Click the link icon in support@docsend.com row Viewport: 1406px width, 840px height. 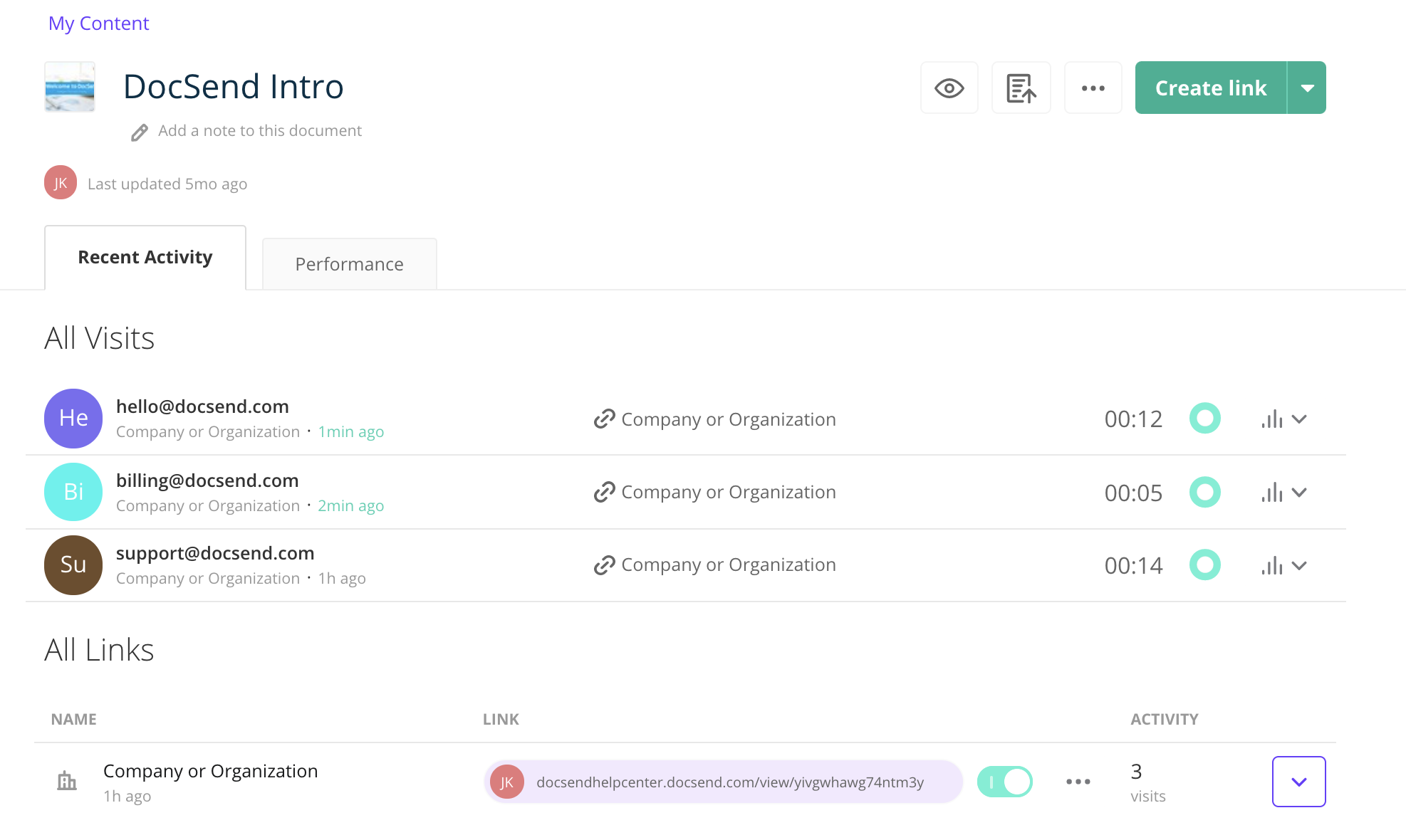604,565
